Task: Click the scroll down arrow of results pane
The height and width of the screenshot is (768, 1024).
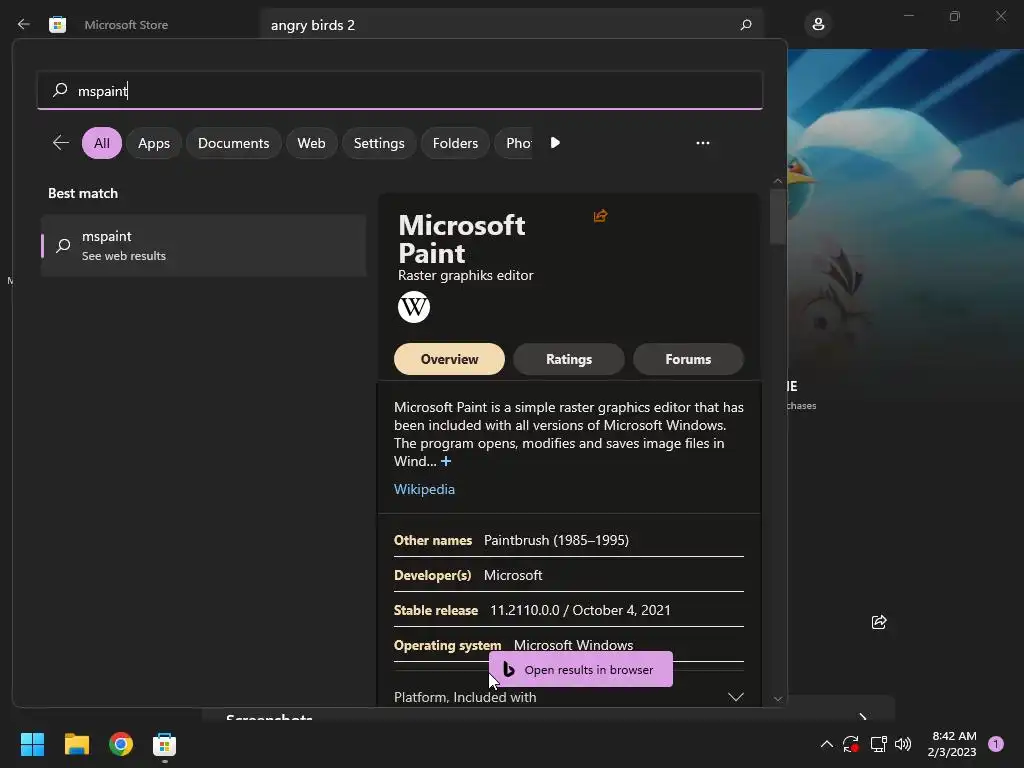Action: coord(777,698)
